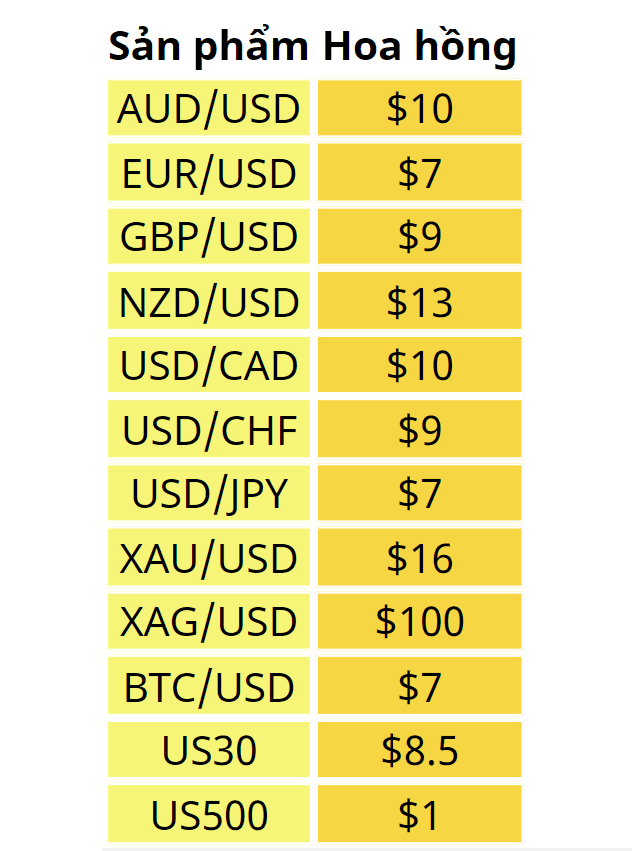Click the $13 commission cell
Screen dimensions: 632x851
[420, 302]
